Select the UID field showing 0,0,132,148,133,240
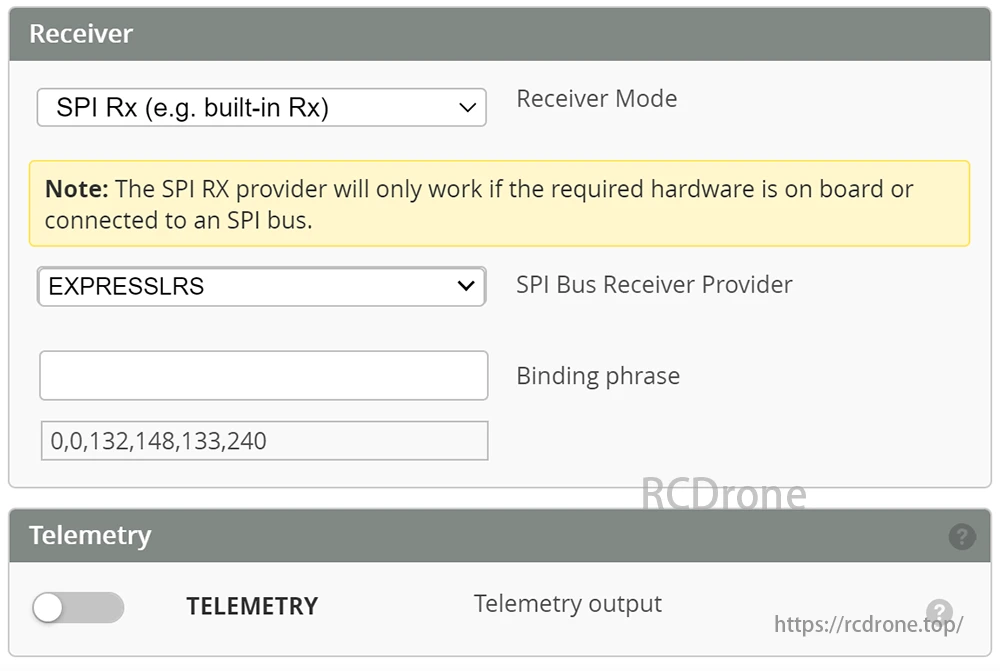The width and height of the screenshot is (1000, 671). click(x=263, y=440)
